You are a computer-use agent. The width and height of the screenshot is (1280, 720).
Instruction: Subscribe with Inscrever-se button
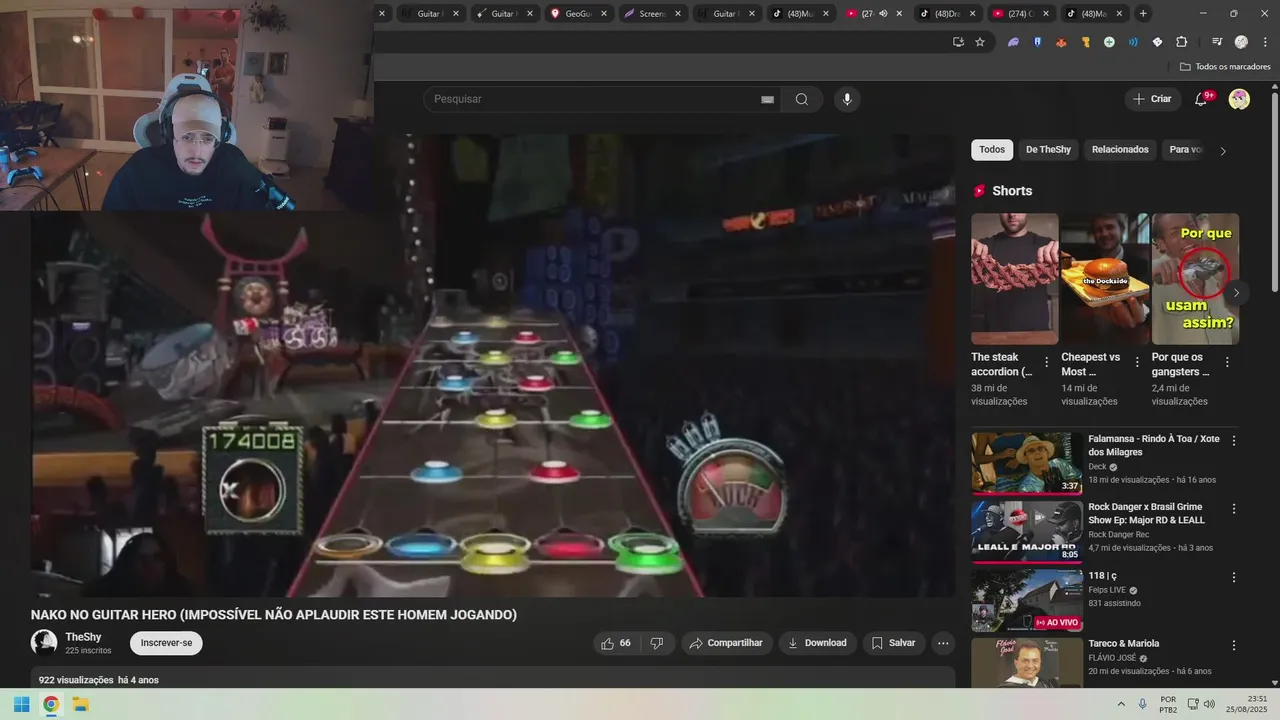[x=166, y=643]
